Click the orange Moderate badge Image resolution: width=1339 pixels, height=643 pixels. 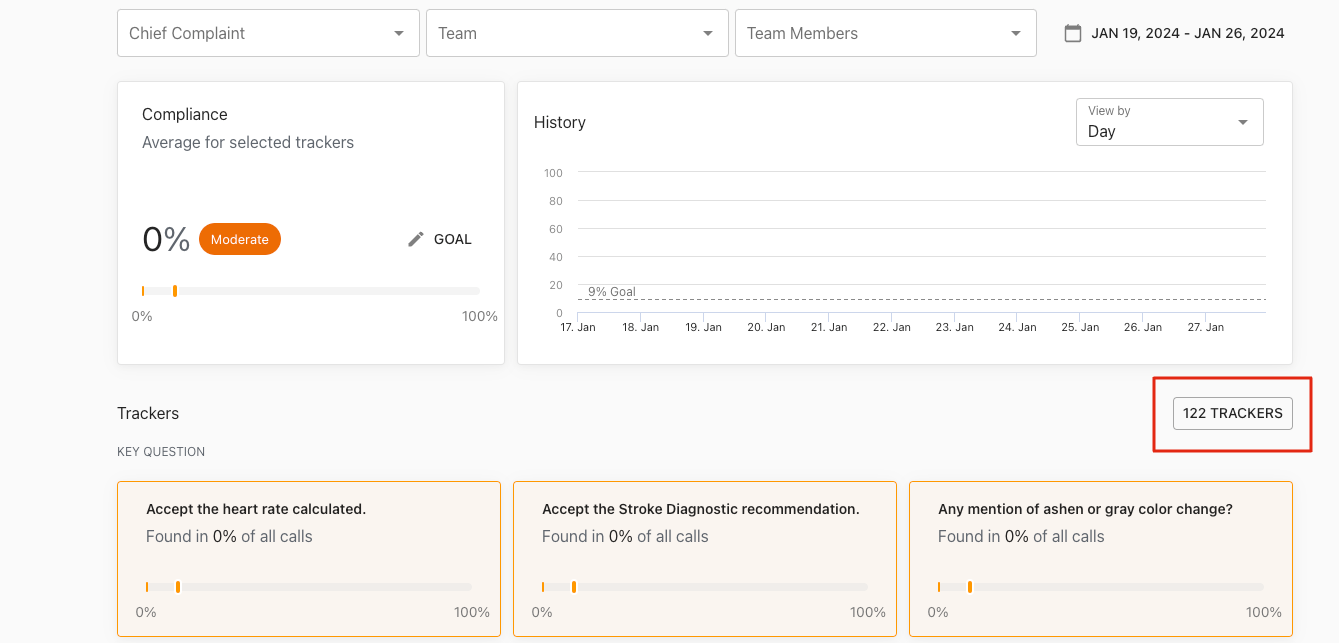tap(240, 239)
